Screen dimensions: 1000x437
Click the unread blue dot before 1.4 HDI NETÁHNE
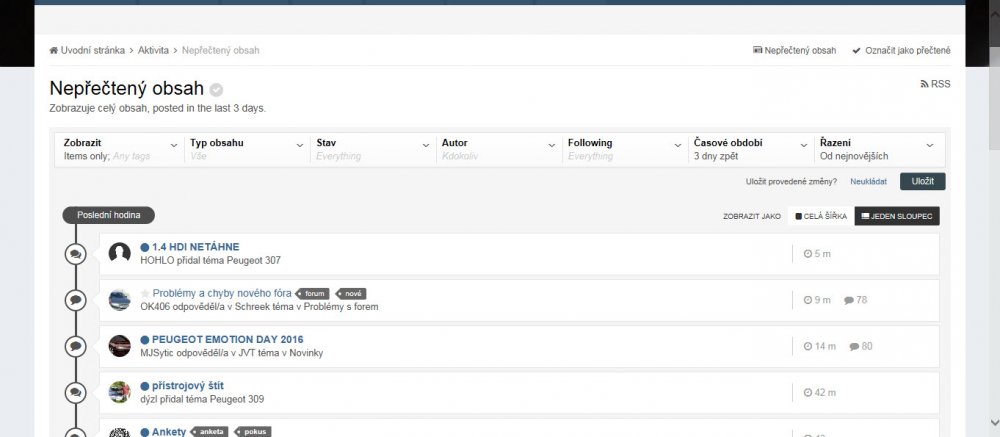click(x=145, y=248)
